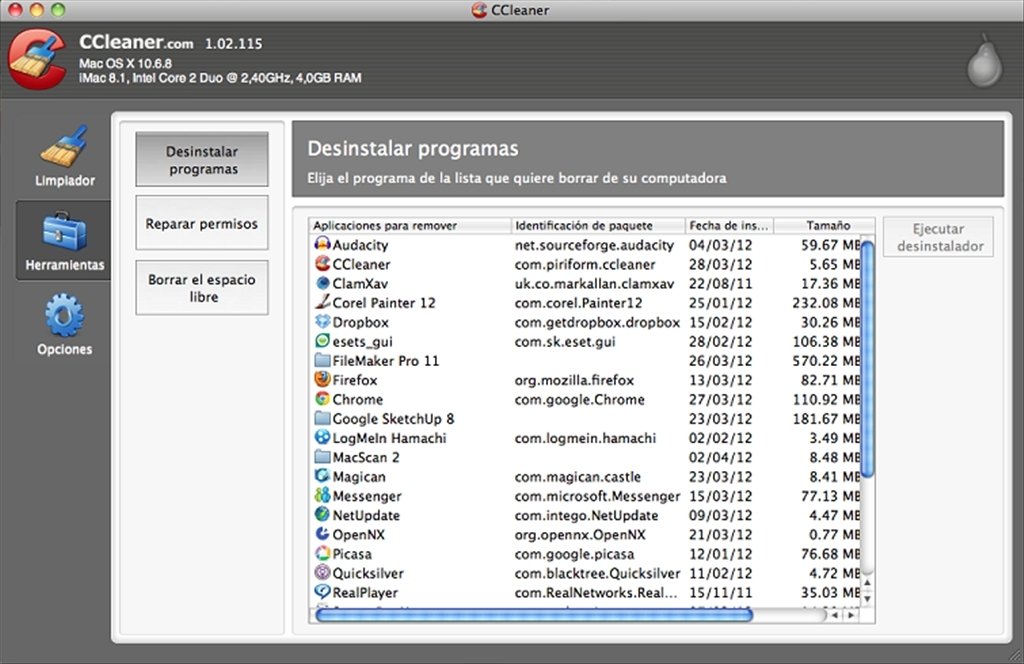Image resolution: width=1024 pixels, height=664 pixels.
Task: Click the Firefox app icon
Action: click(322, 379)
